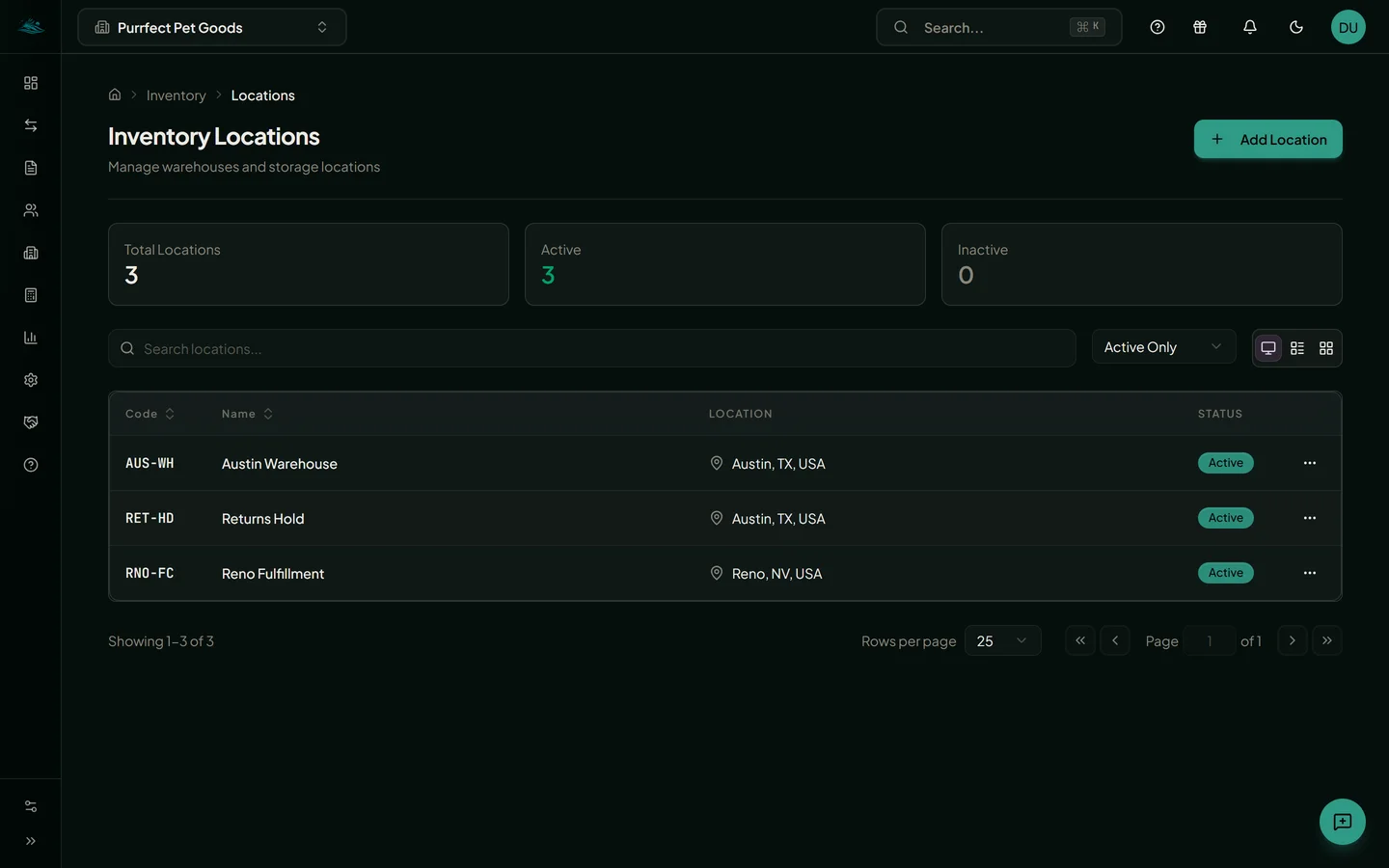Open the DU user avatar menu
The image size is (1389, 868).
pyautogui.click(x=1348, y=27)
